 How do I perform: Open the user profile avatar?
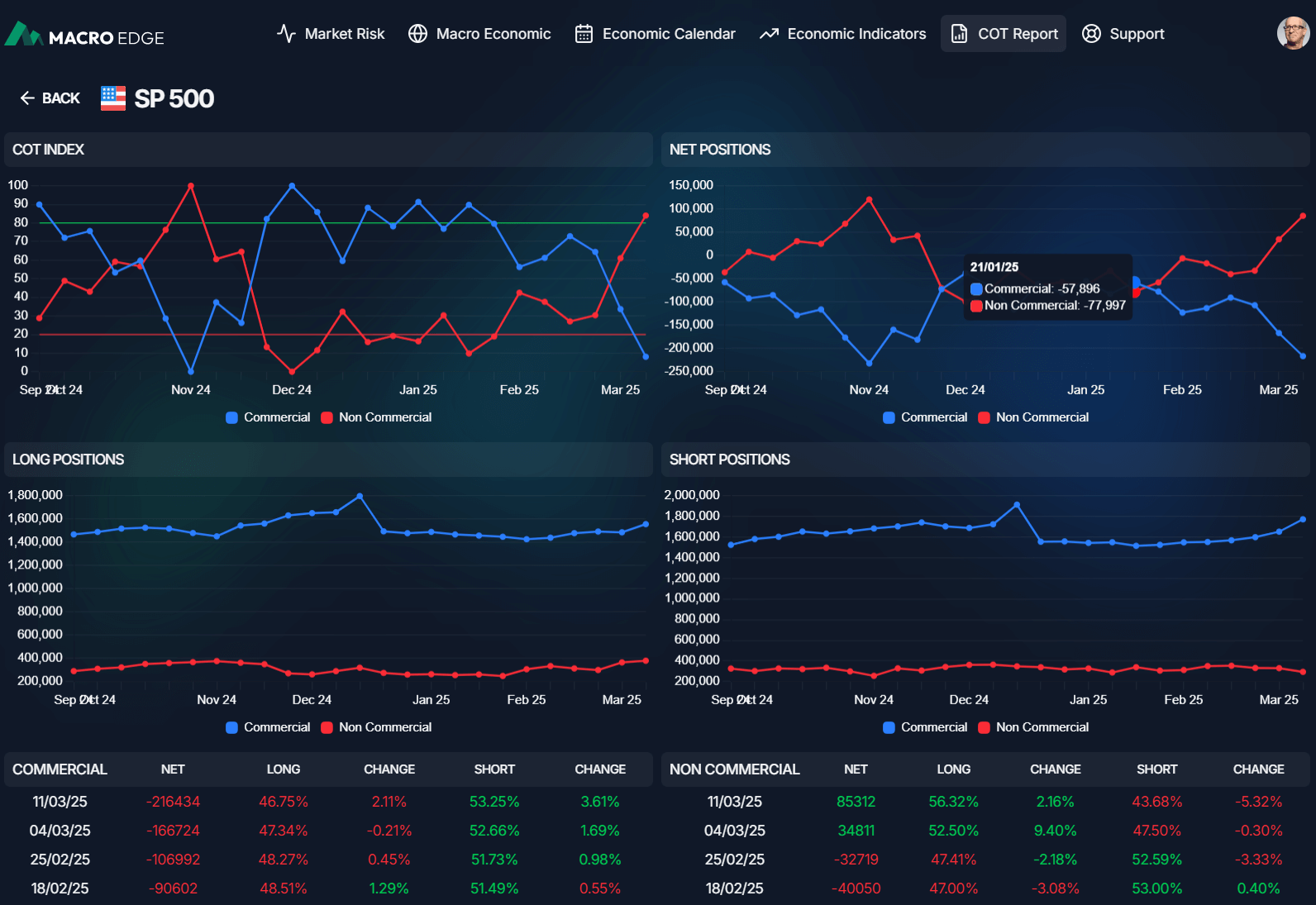(x=1292, y=34)
